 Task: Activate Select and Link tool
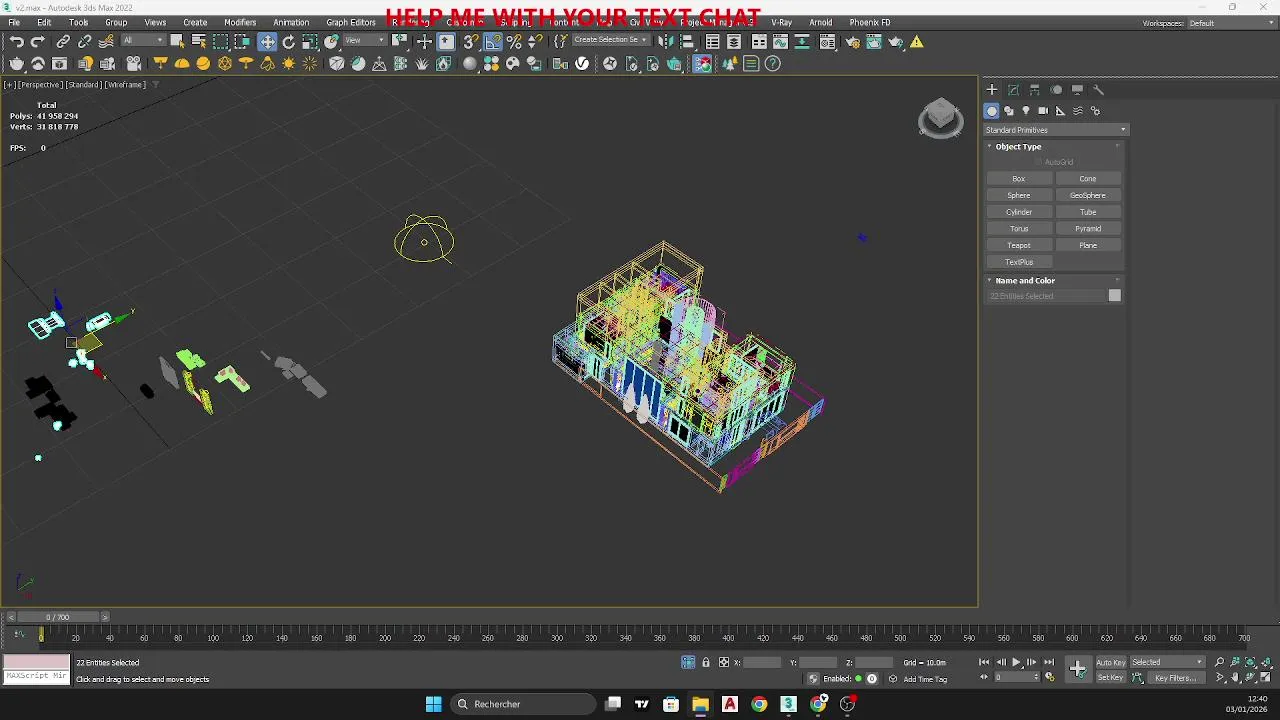[x=63, y=41]
